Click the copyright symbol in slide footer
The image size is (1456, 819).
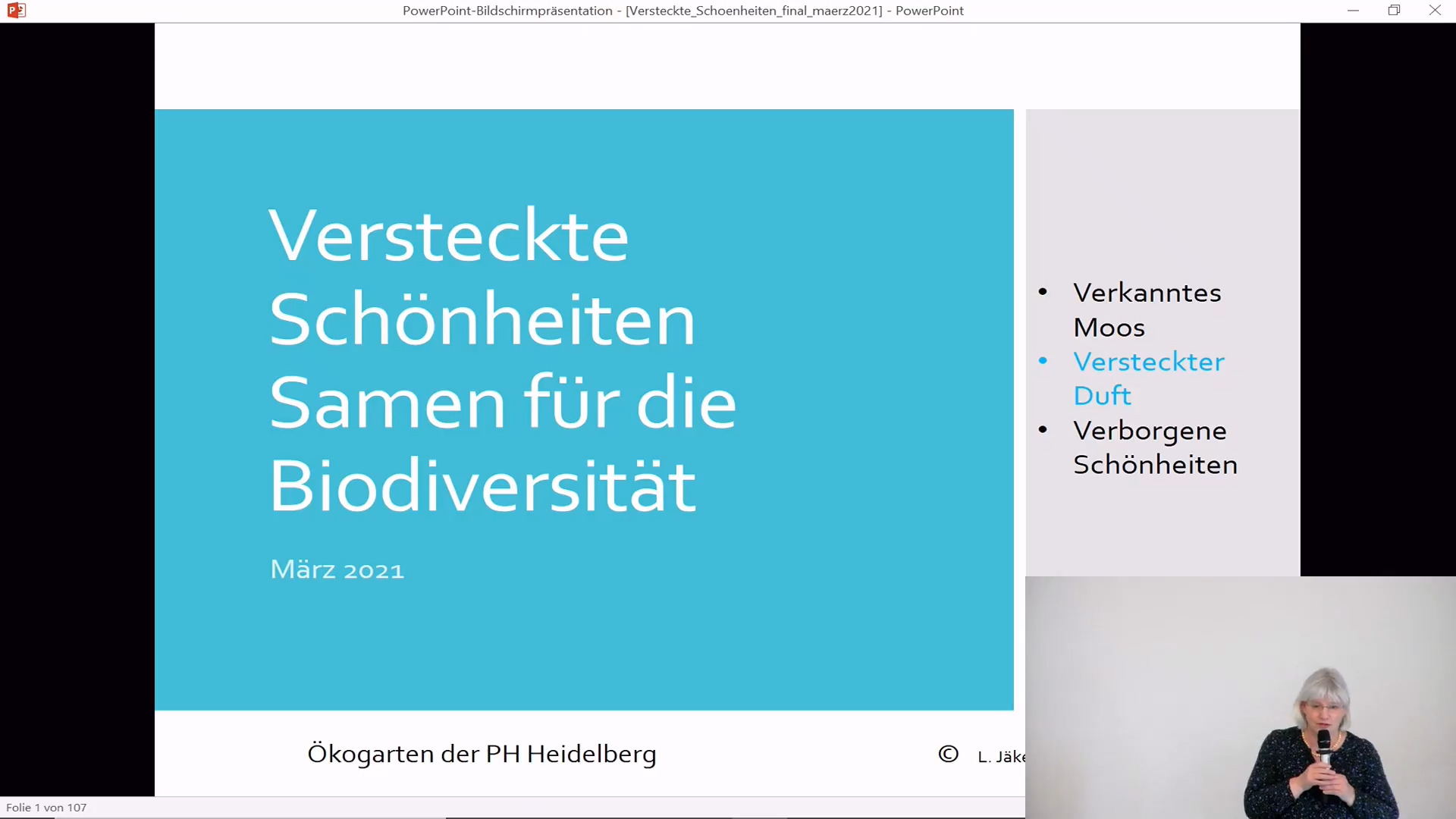click(948, 755)
